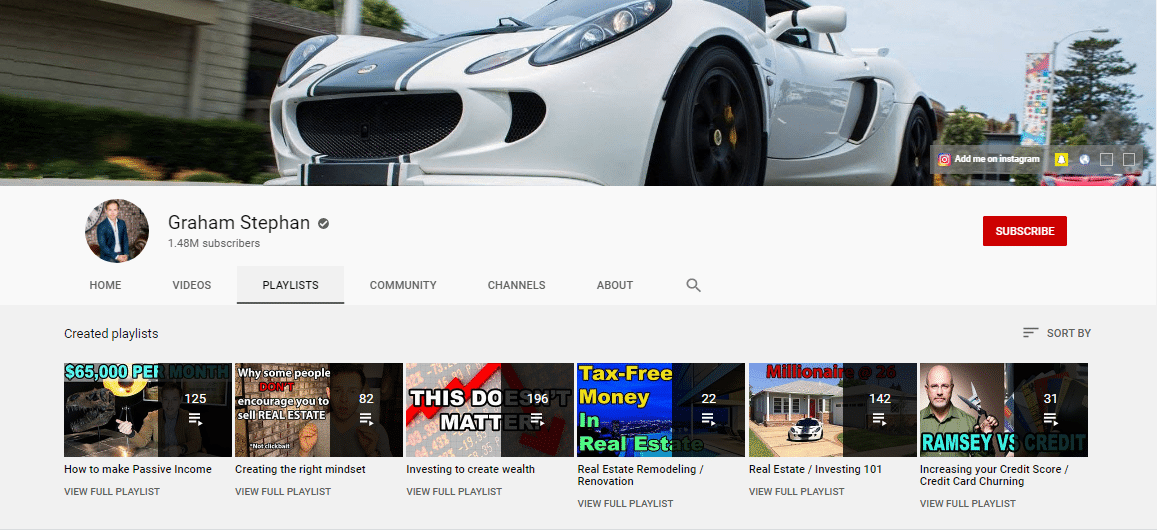Click playlist icon on the 31-video thumbnail
Viewport: 1157px width, 531px height.
point(1051,419)
